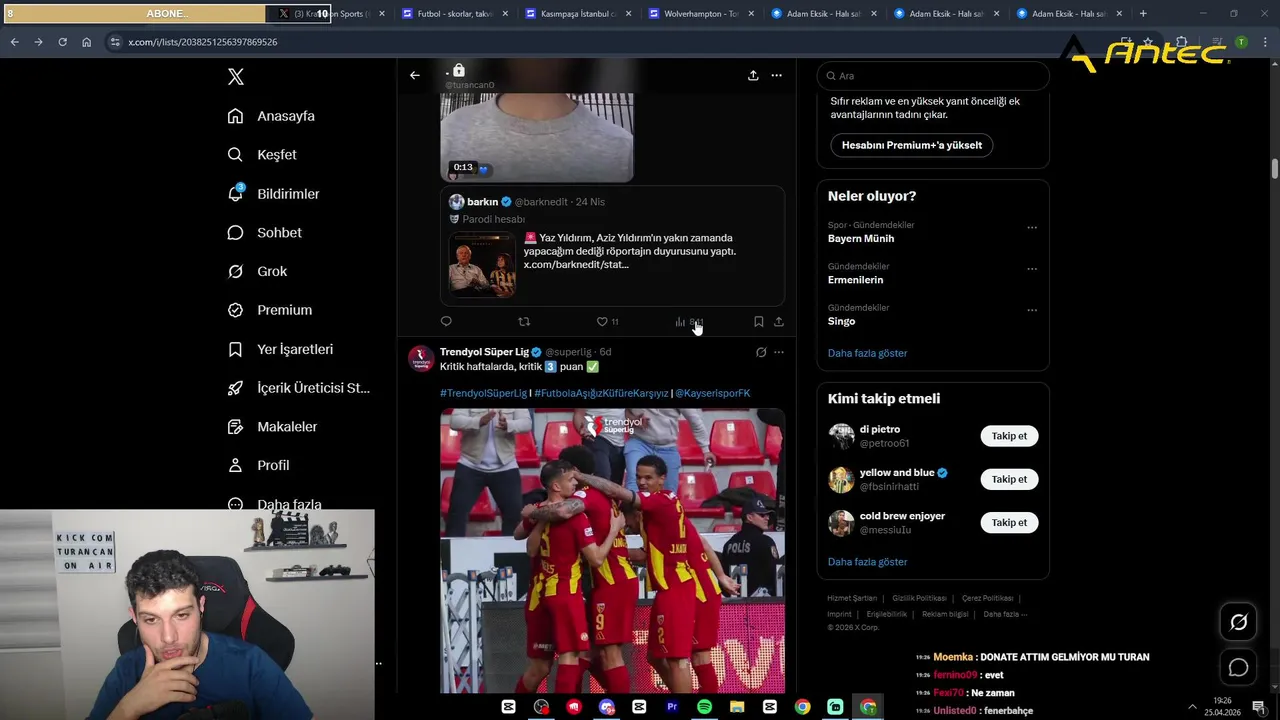
Task: Follow yellow and blue with Takip et
Action: tap(1009, 479)
